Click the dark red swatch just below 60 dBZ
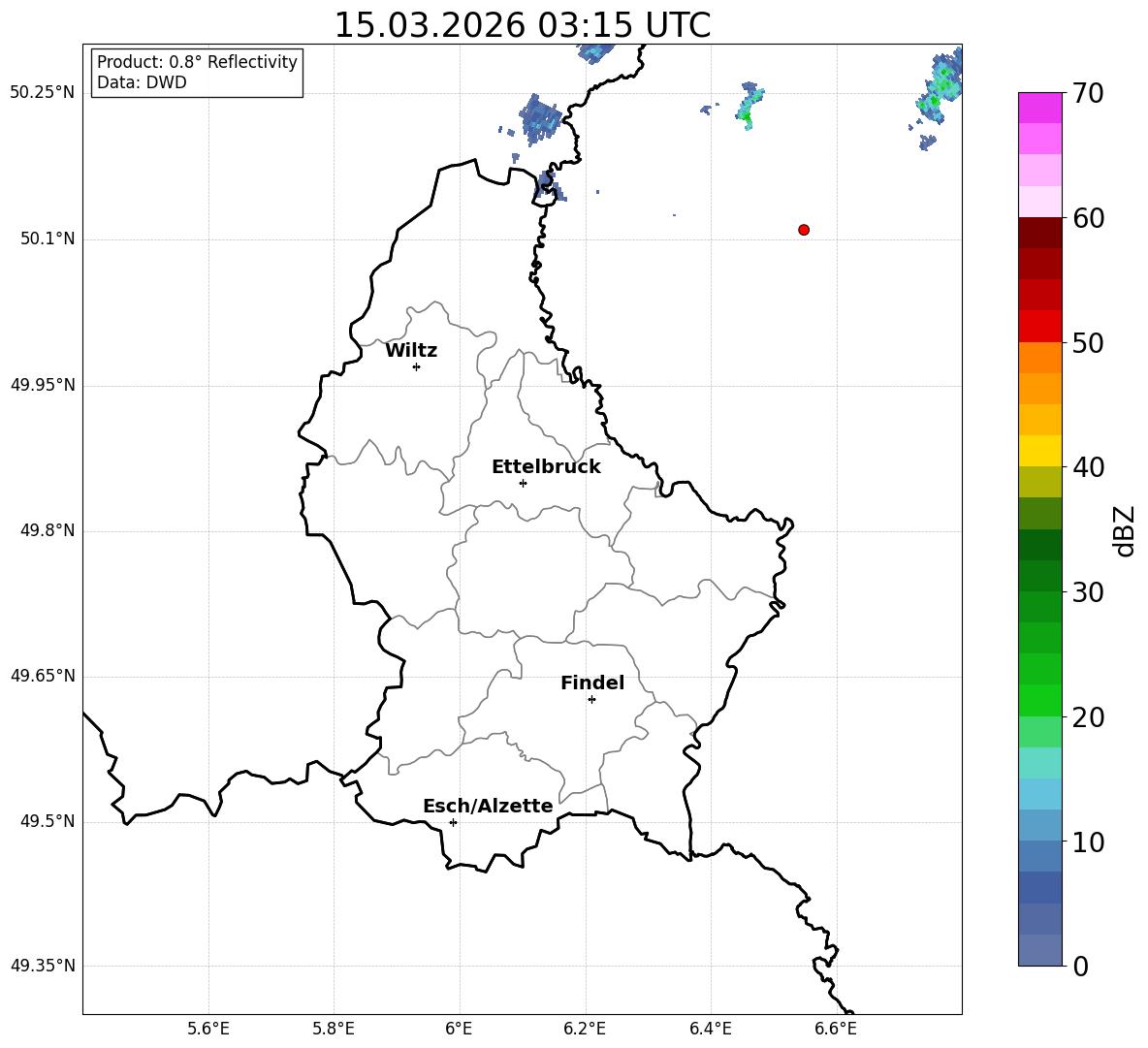1148x1048 pixels. [x=1039, y=233]
